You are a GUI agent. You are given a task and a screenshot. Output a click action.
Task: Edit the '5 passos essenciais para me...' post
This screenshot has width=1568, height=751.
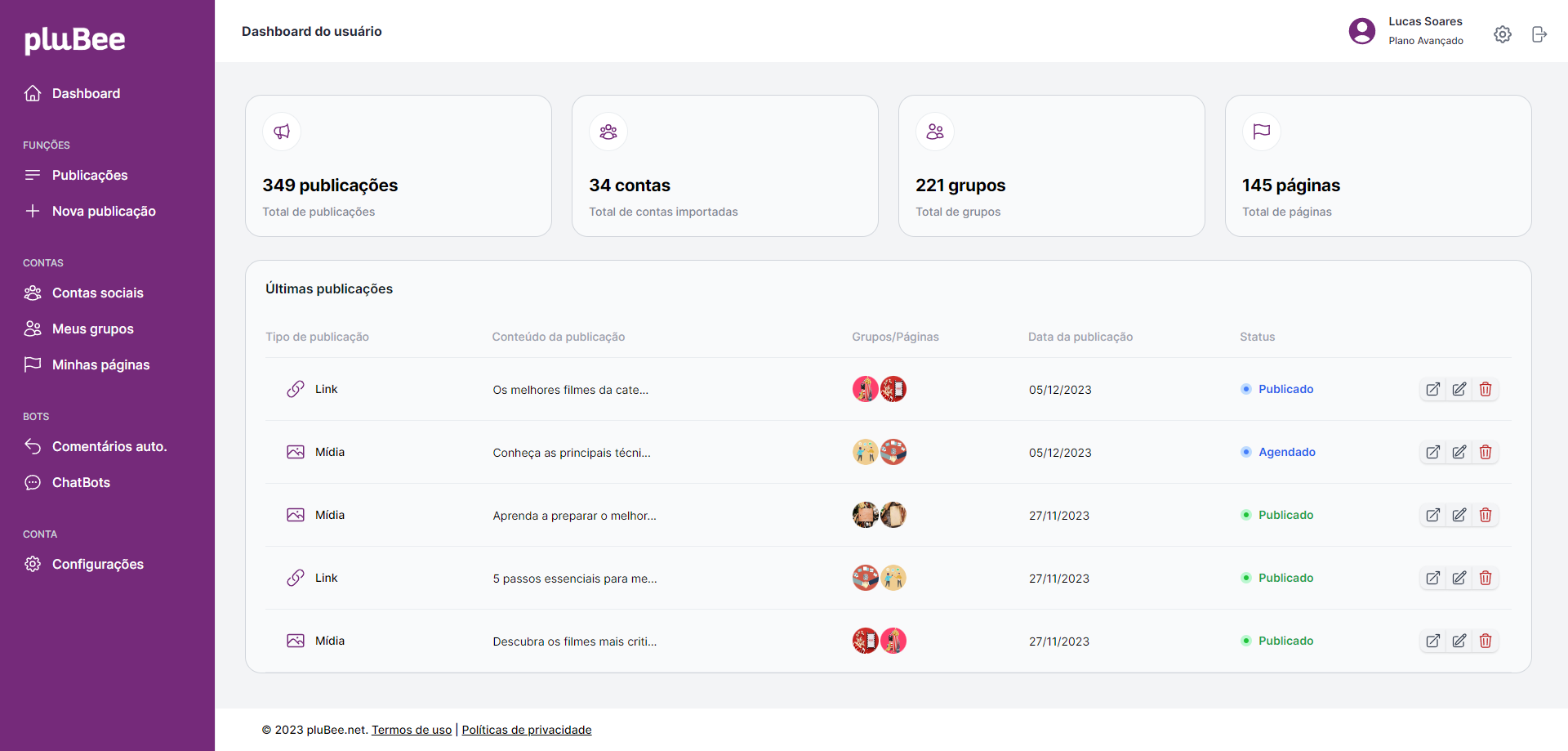click(x=1459, y=578)
